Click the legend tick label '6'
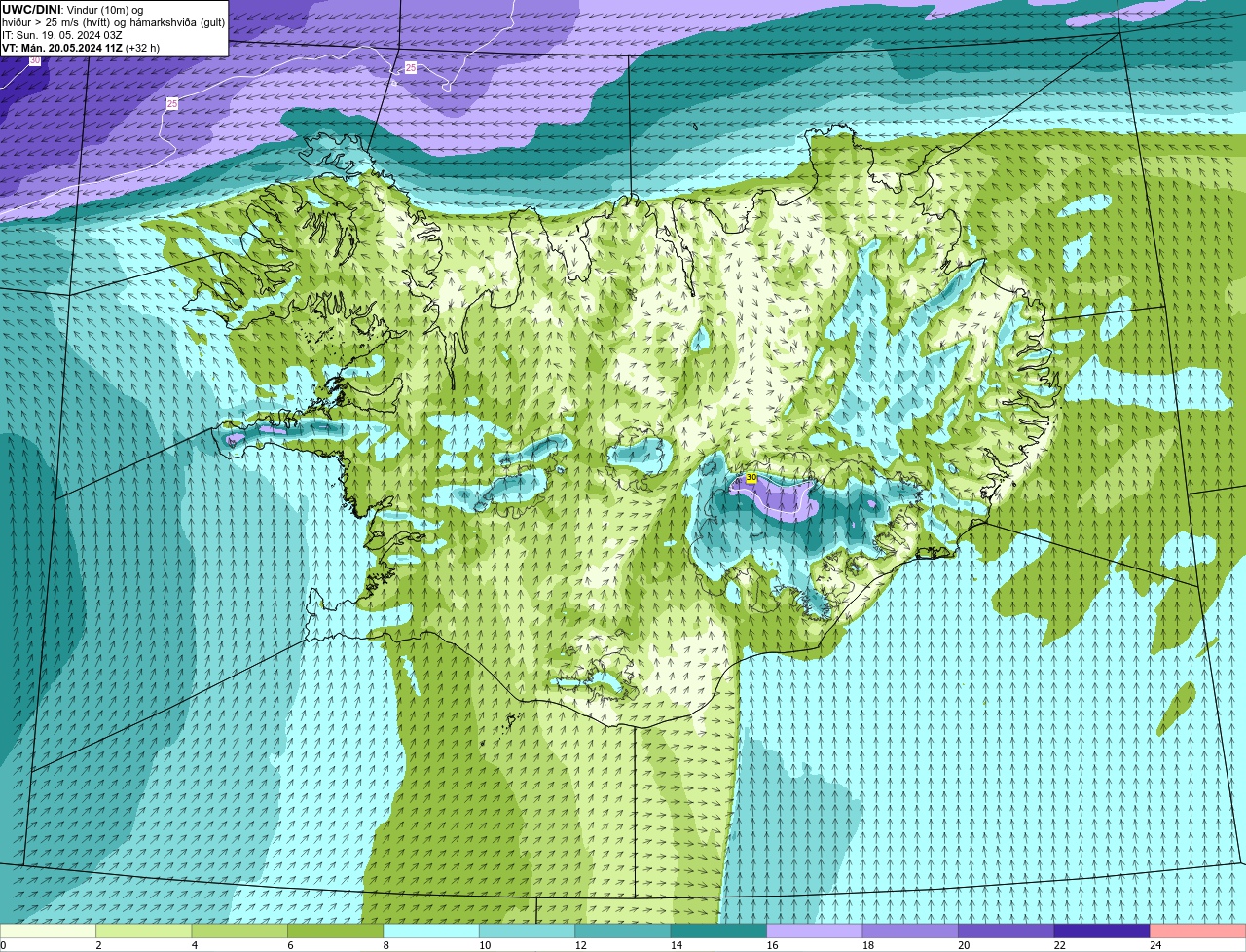The width and height of the screenshot is (1246, 952). point(289,945)
